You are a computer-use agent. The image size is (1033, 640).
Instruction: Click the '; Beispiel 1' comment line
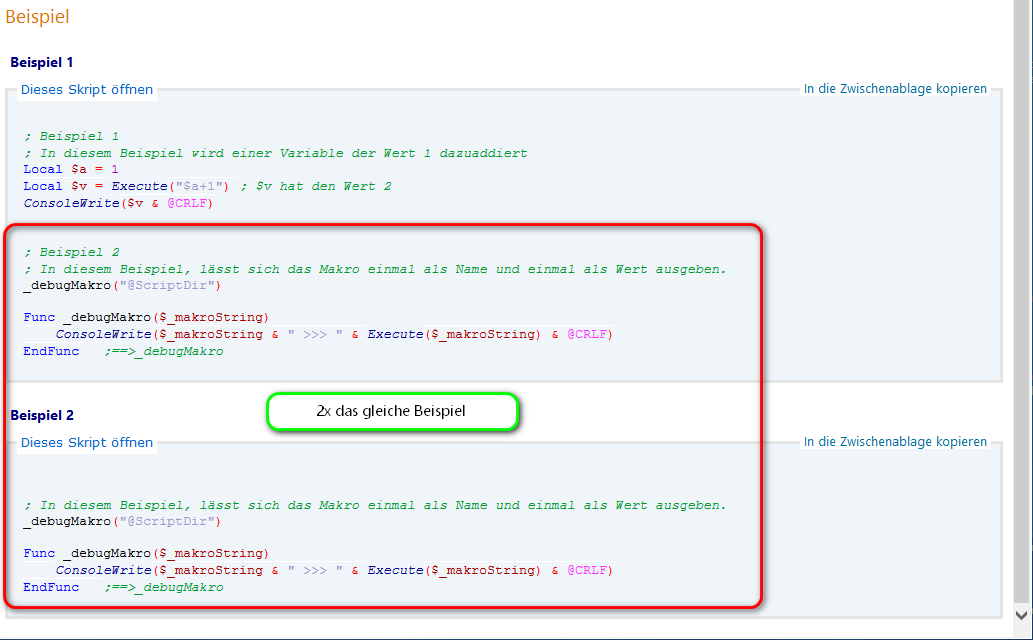(x=72, y=136)
